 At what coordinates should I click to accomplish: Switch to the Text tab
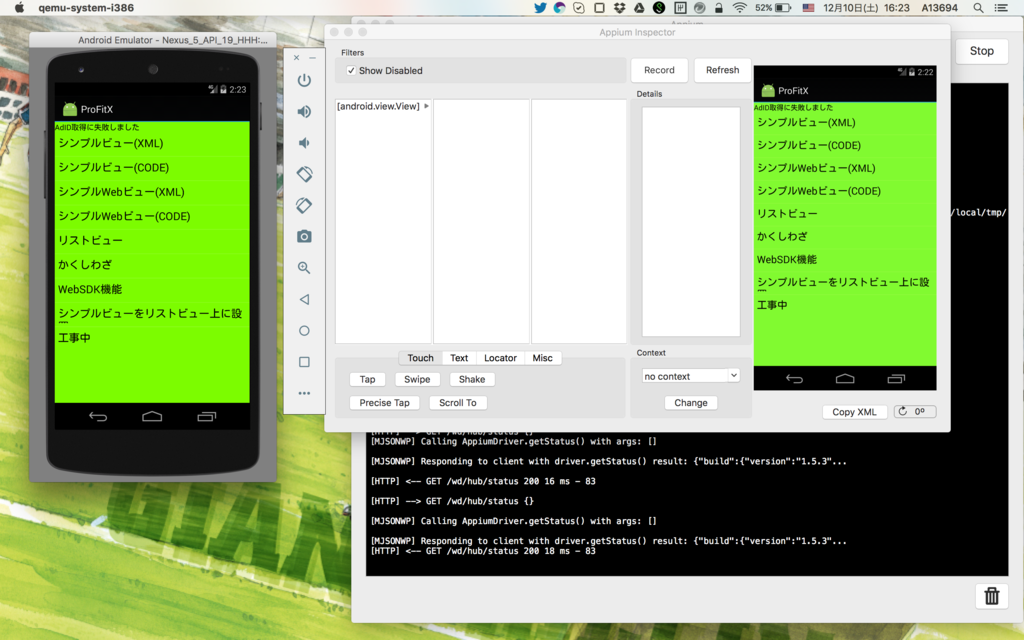pos(459,358)
